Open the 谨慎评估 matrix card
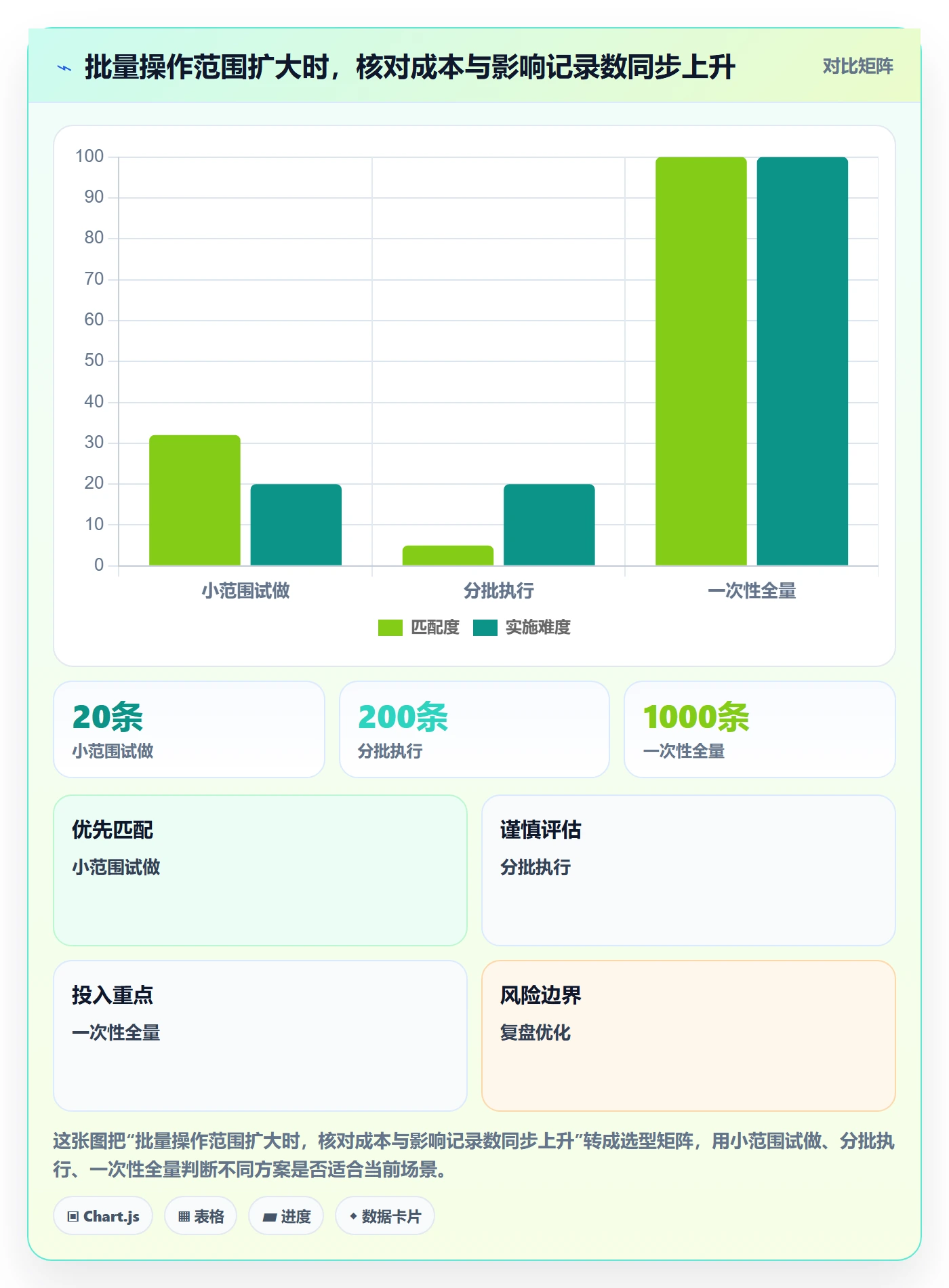This screenshot has width=949, height=1288. click(x=689, y=870)
